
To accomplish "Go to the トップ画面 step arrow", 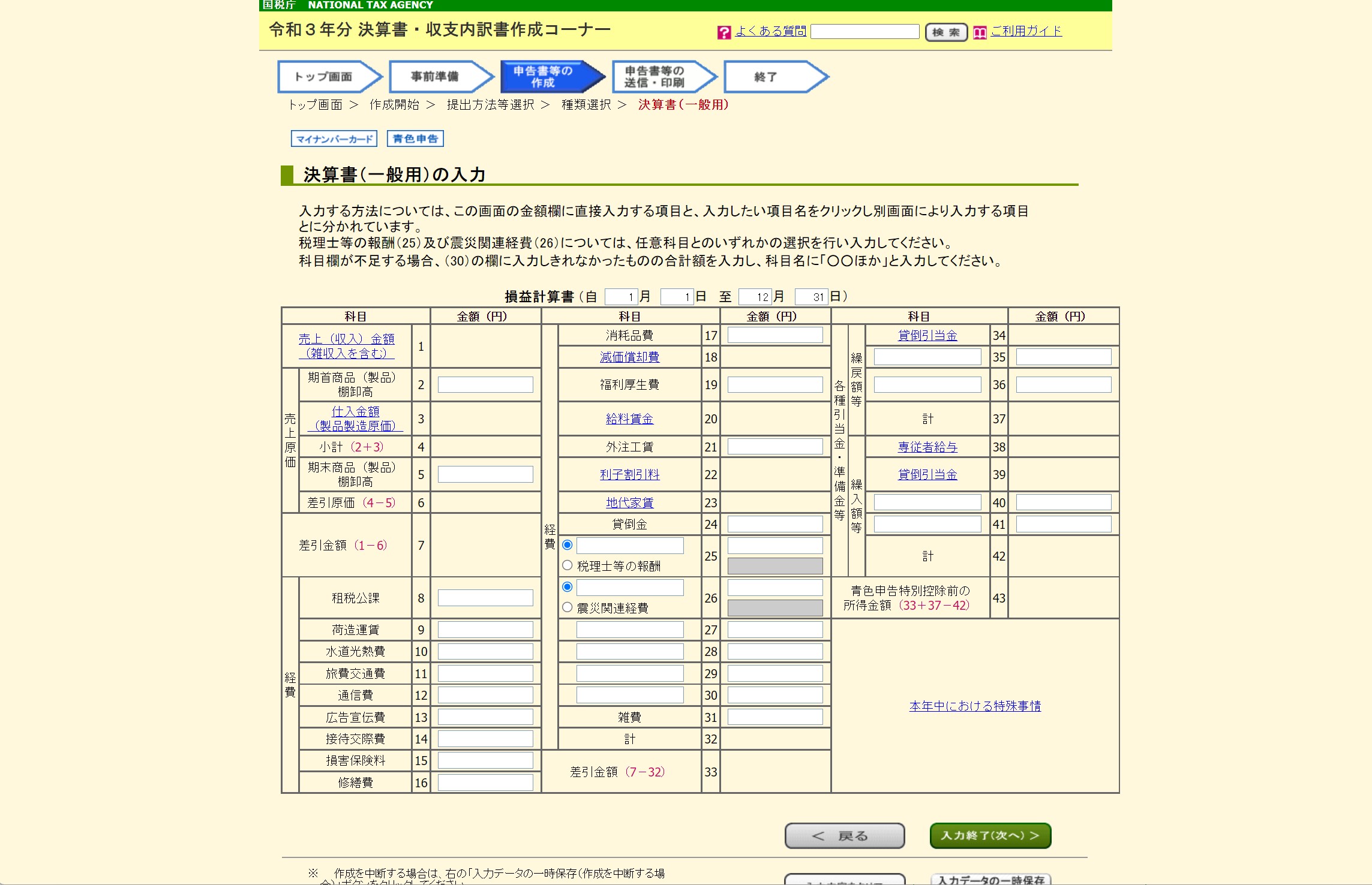I will (330, 77).
